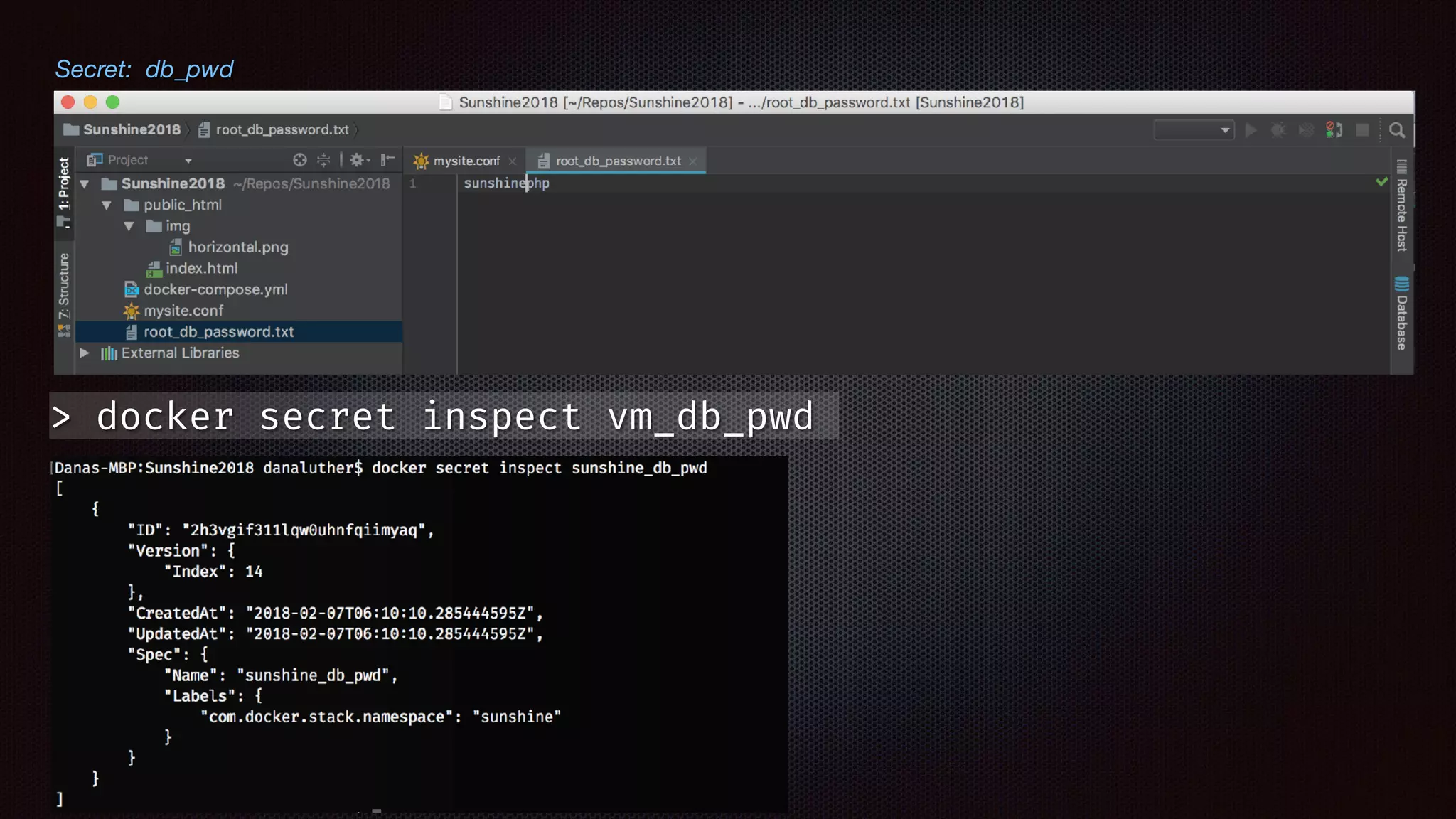Click the index.html file icon
The height and width of the screenshot is (819, 1456).
[154, 269]
